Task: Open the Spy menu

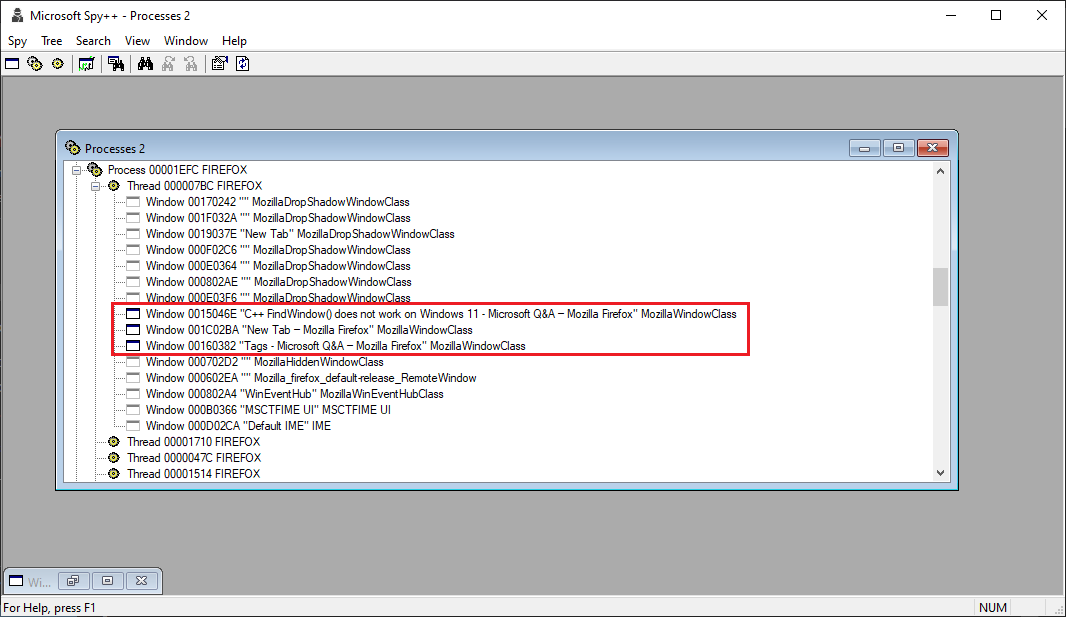Action: pyautogui.click(x=17, y=41)
